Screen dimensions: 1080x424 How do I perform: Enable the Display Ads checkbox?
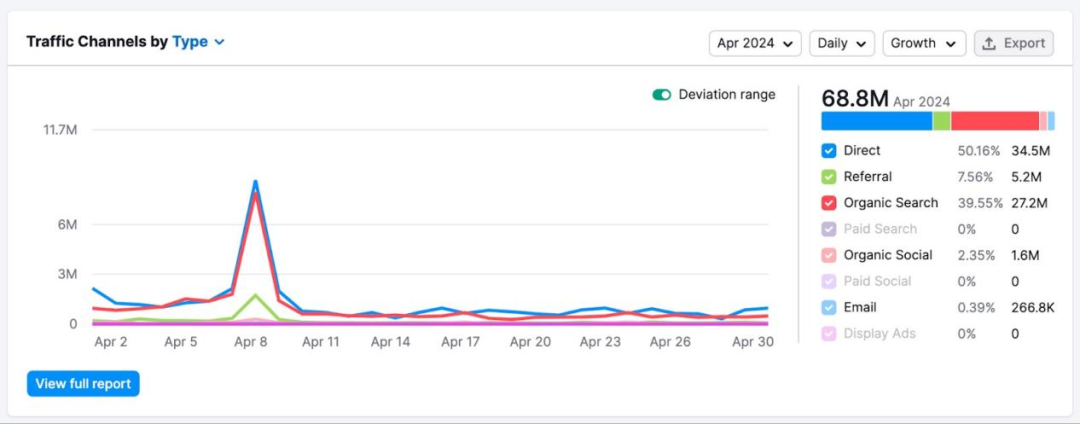pos(828,334)
